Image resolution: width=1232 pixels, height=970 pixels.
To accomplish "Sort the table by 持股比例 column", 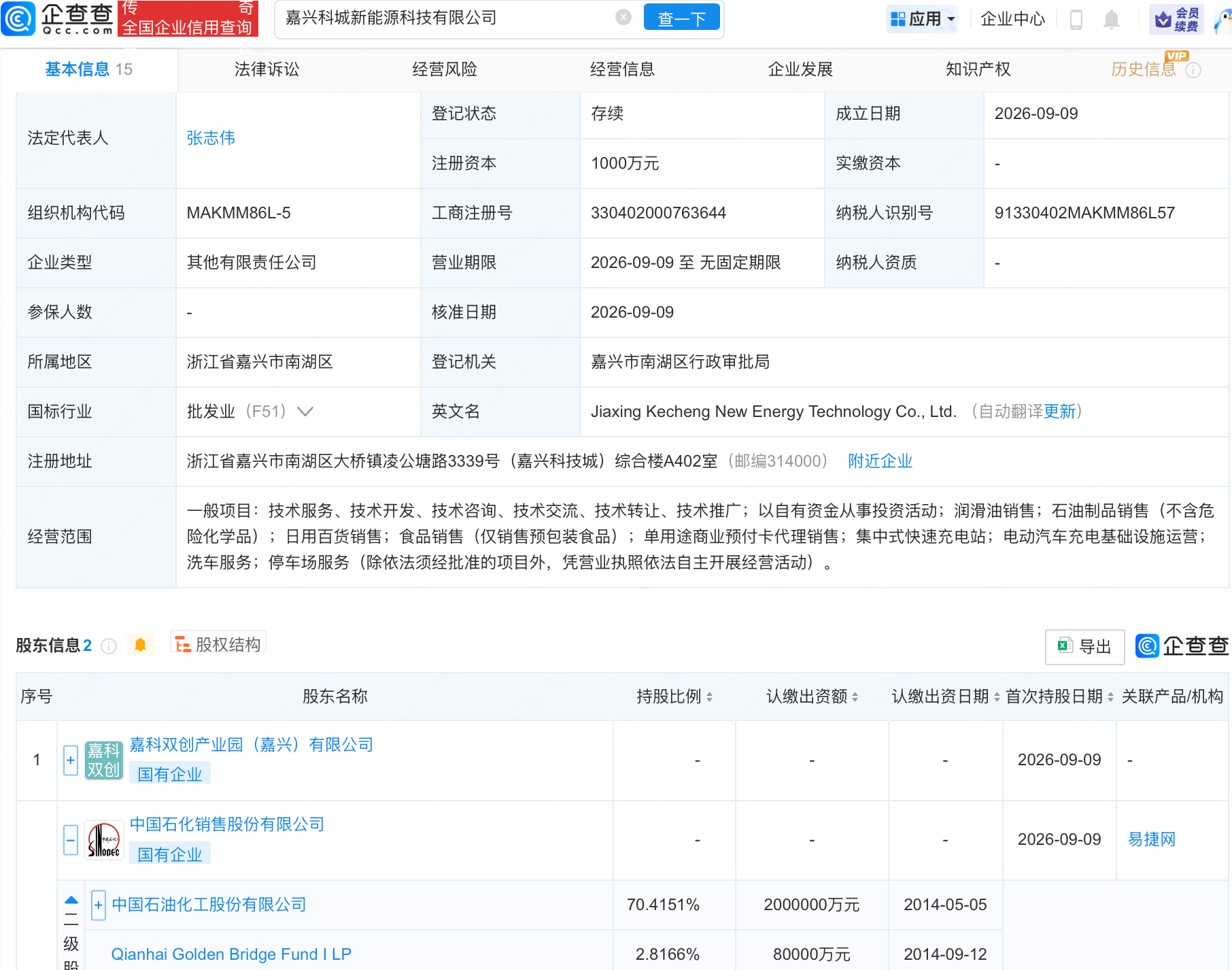I will coord(674,697).
